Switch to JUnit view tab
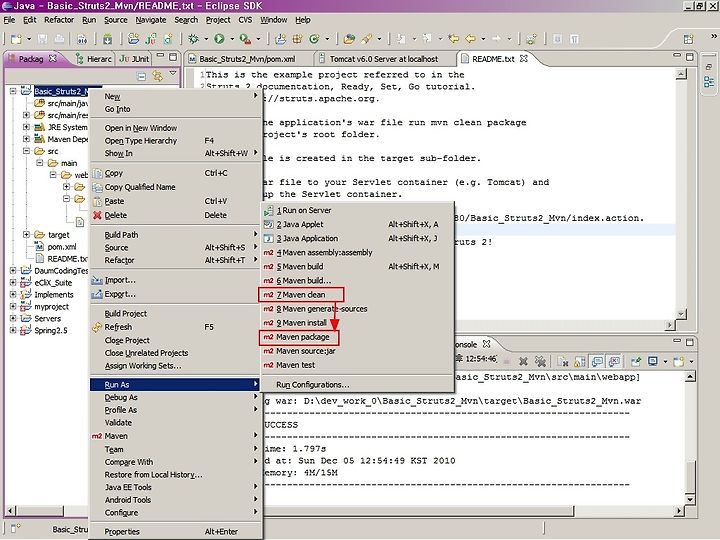 [x=135, y=59]
